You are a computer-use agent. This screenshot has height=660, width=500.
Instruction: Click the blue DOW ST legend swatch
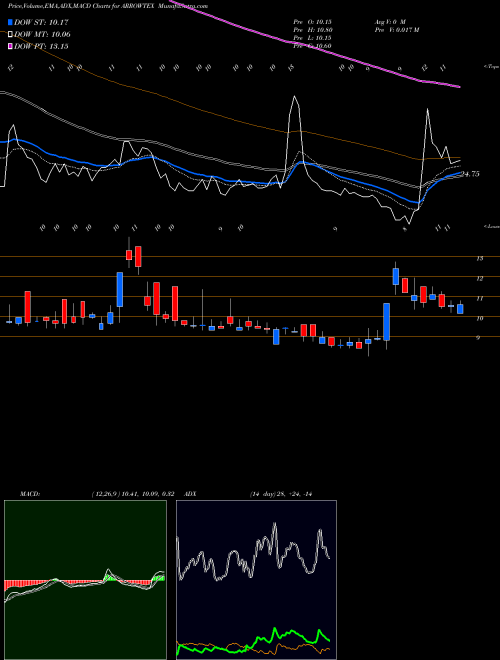tap(10, 22)
